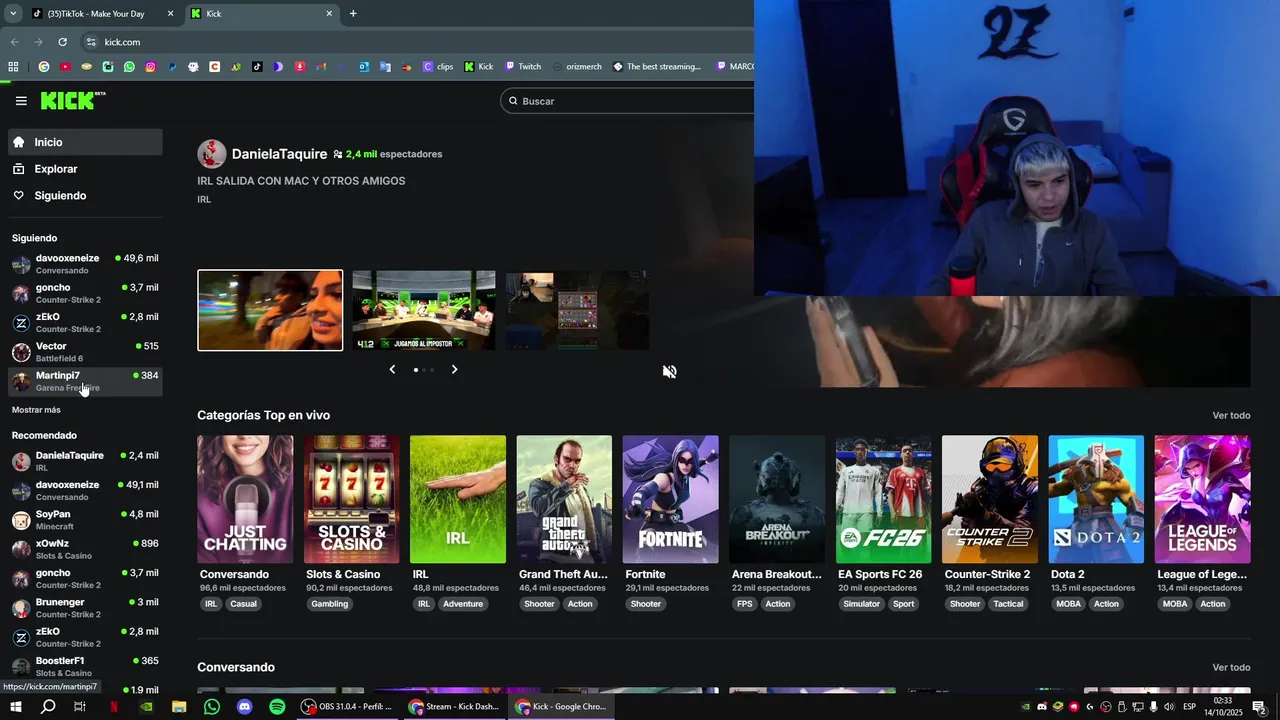Reload the kick.com page

pyautogui.click(x=62, y=42)
